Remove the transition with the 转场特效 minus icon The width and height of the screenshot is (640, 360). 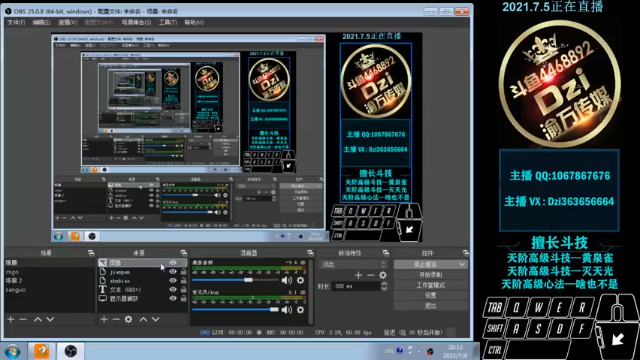tap(370, 275)
